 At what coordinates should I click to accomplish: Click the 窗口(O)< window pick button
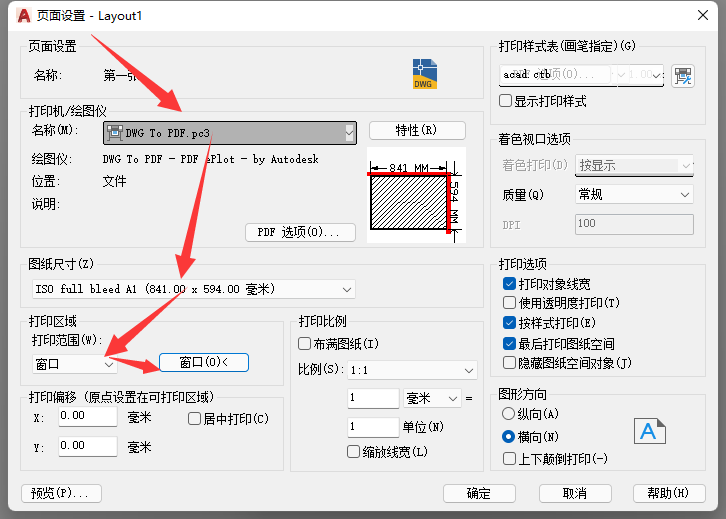click(204, 362)
